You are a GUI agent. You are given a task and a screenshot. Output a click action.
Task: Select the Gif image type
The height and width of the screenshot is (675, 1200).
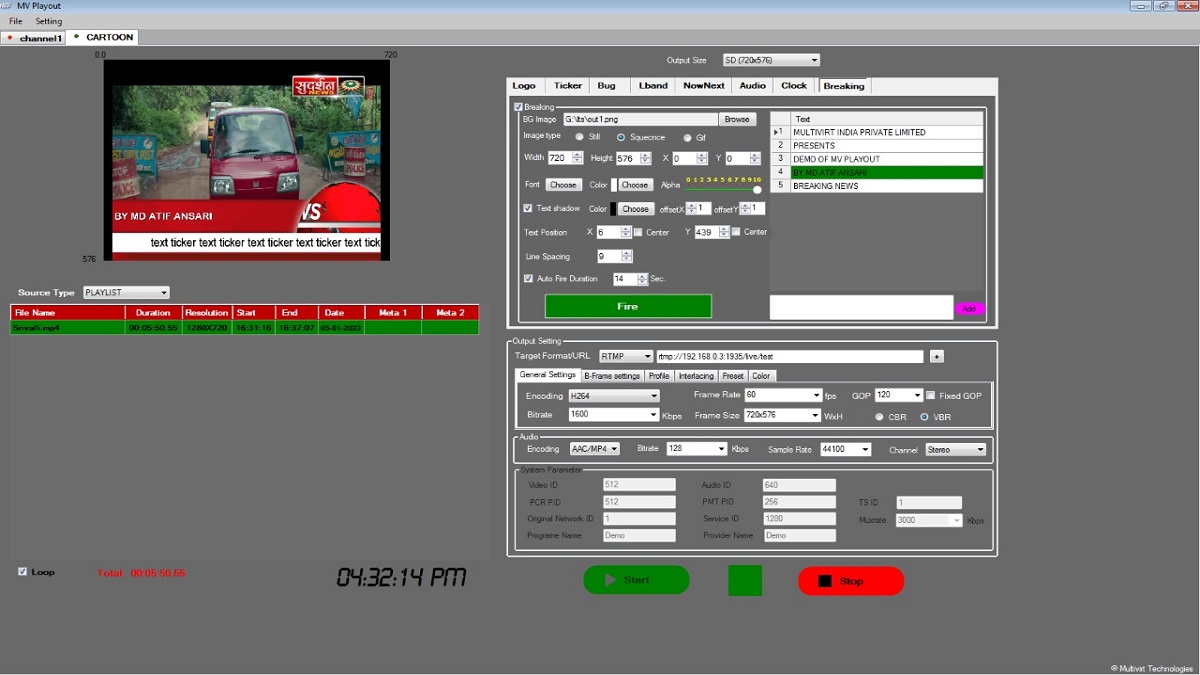[x=687, y=137]
